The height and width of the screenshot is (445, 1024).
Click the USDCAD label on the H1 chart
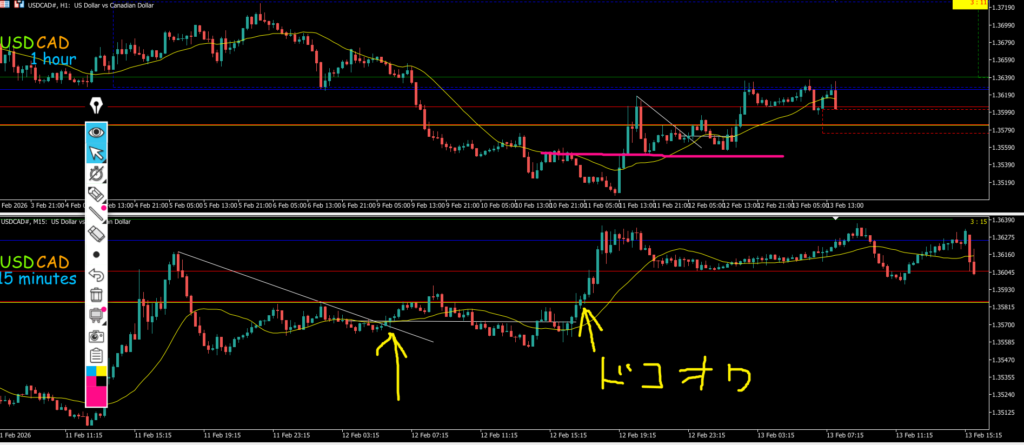point(35,43)
